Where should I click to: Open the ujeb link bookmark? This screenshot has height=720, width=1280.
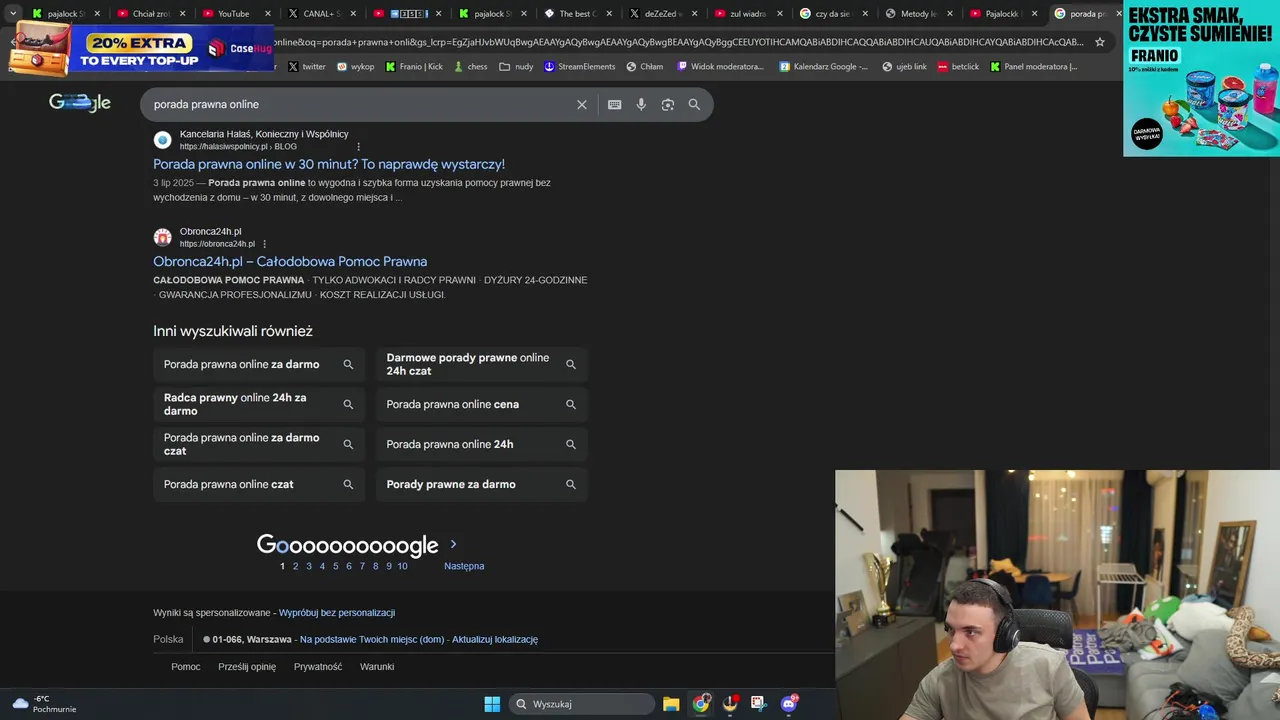905,67
